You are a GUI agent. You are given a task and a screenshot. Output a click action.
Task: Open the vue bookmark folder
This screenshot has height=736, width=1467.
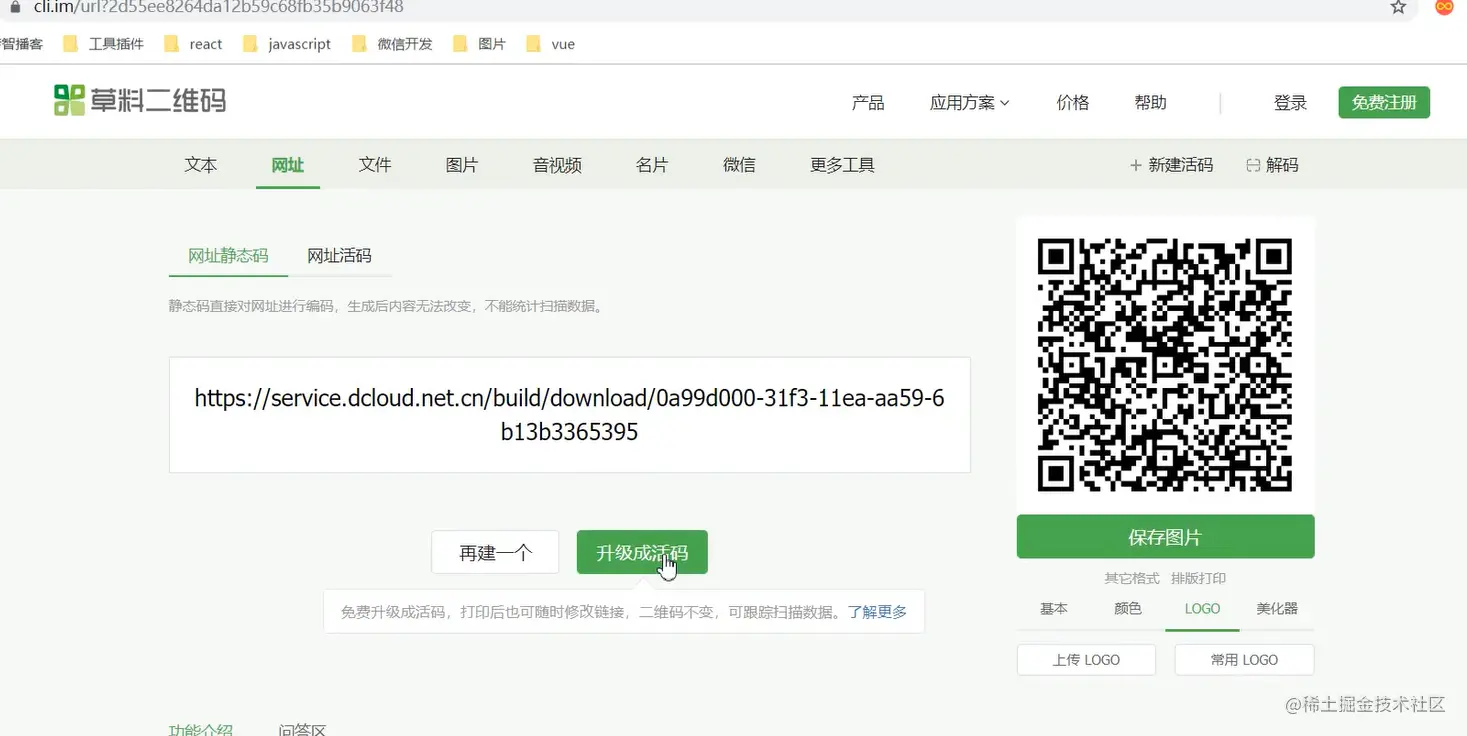[550, 44]
